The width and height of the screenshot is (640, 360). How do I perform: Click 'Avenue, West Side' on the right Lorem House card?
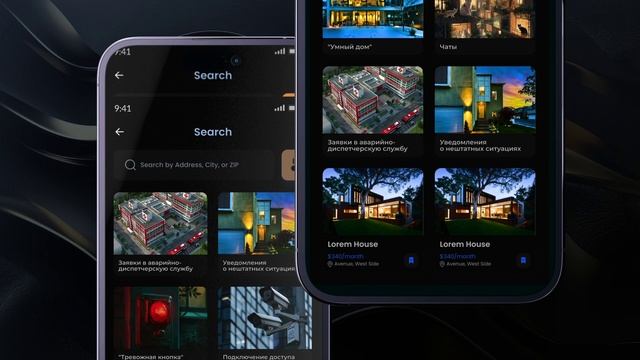click(469, 264)
